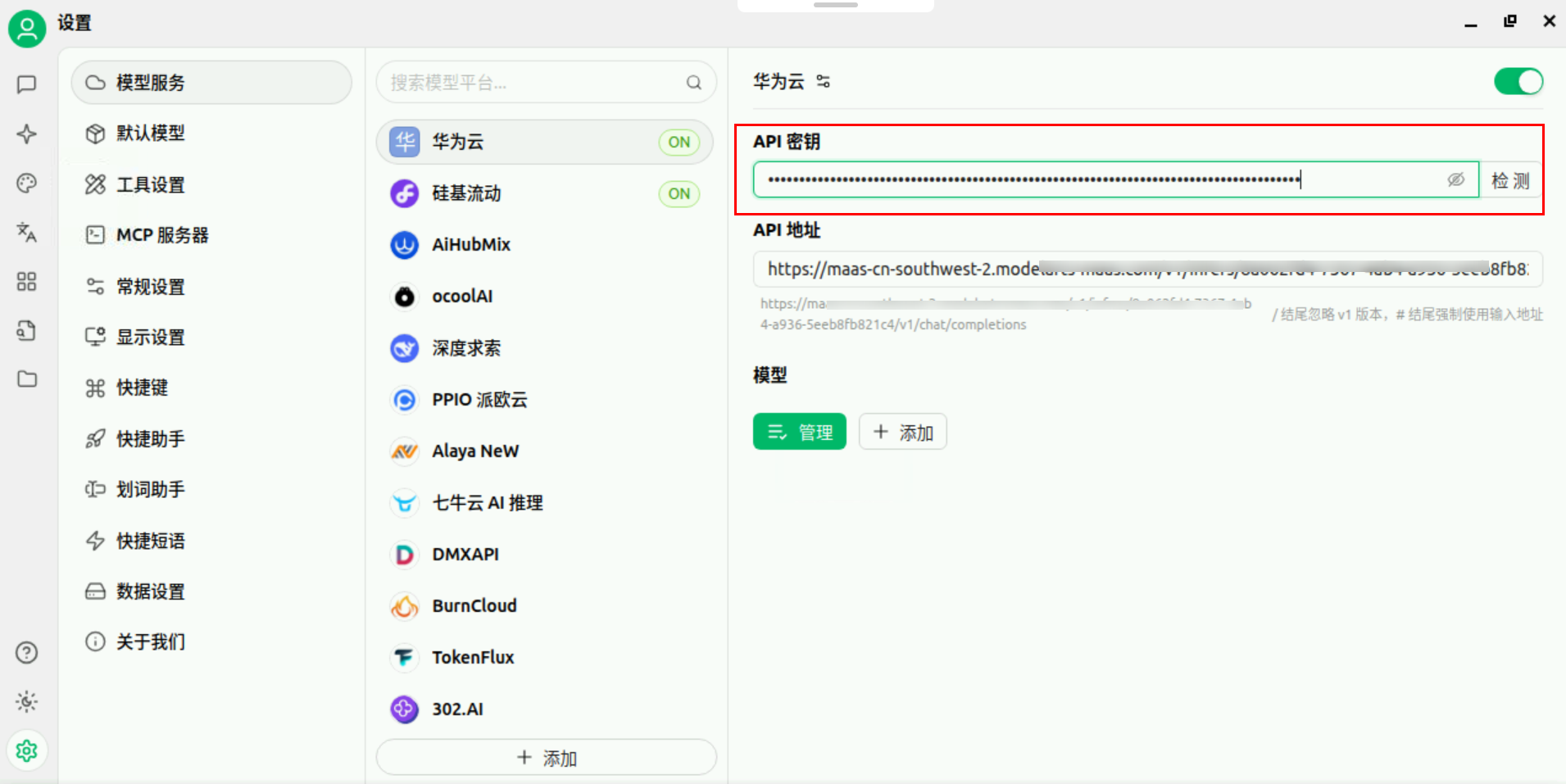Click the 华为云 provider logo icon
1566x784 pixels.
point(405,142)
